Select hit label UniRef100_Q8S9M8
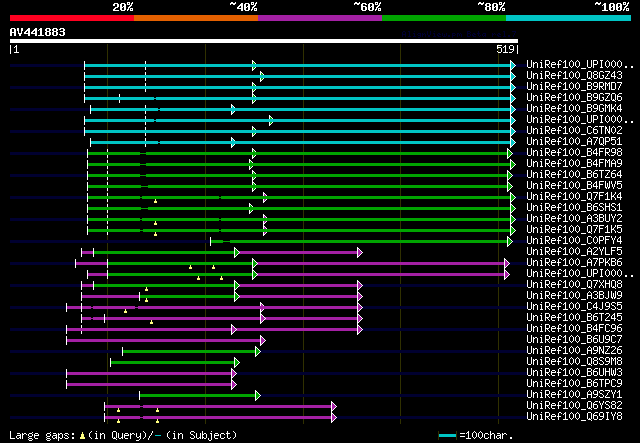The height and width of the screenshot is (443, 640). click(574, 362)
